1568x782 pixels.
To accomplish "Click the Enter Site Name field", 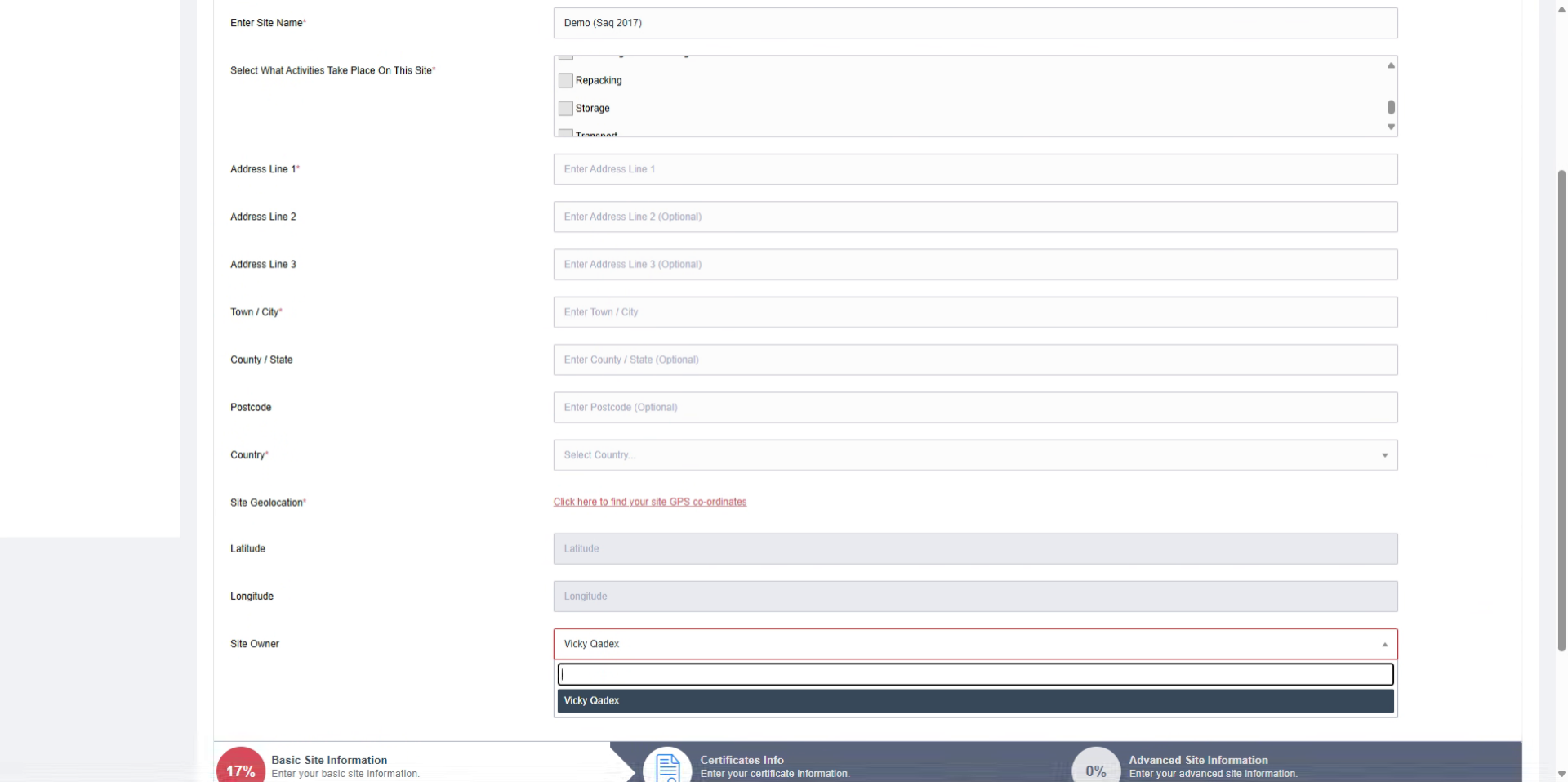I will tap(975, 23).
